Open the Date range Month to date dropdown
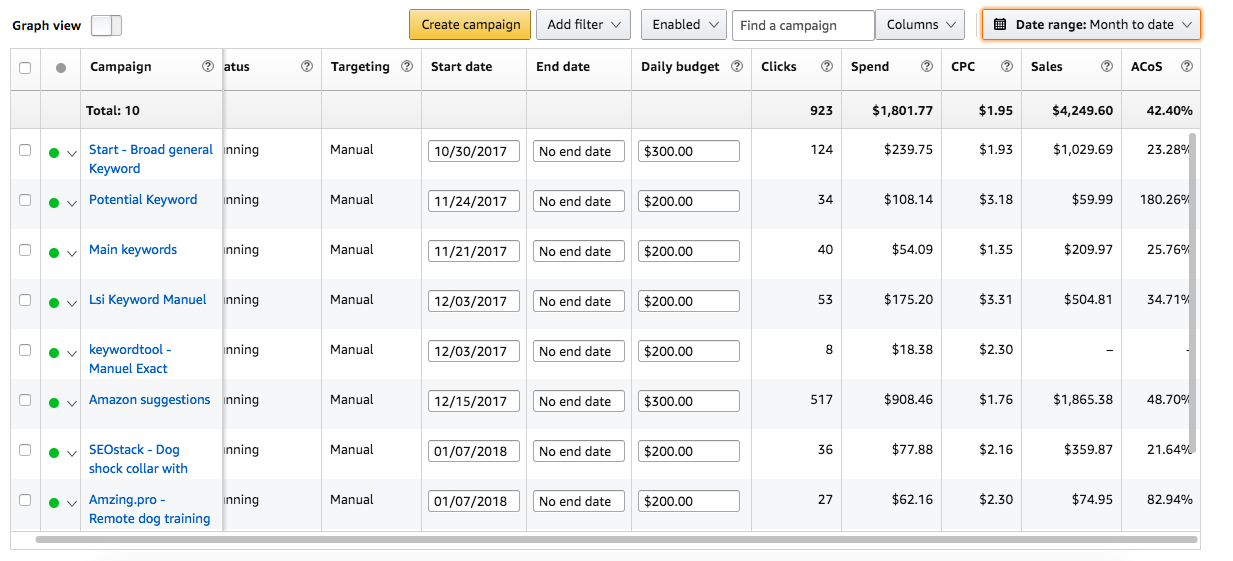The width and height of the screenshot is (1233, 561). [1091, 25]
